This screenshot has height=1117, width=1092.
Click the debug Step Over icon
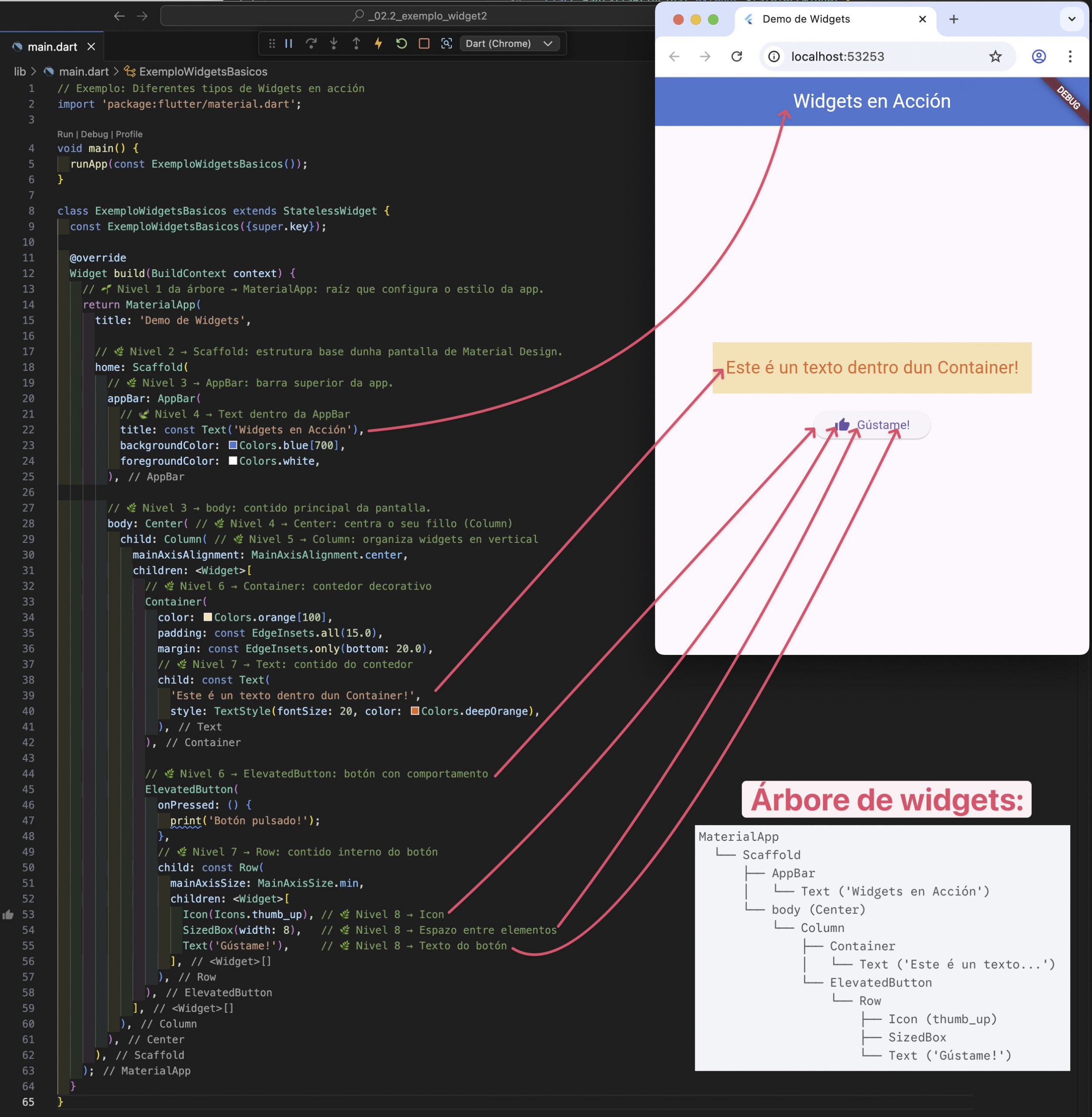pyautogui.click(x=311, y=44)
